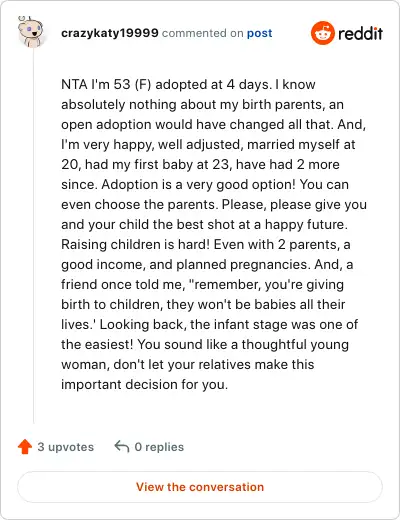Open the crazykaty19999 username profile

tap(110, 33)
